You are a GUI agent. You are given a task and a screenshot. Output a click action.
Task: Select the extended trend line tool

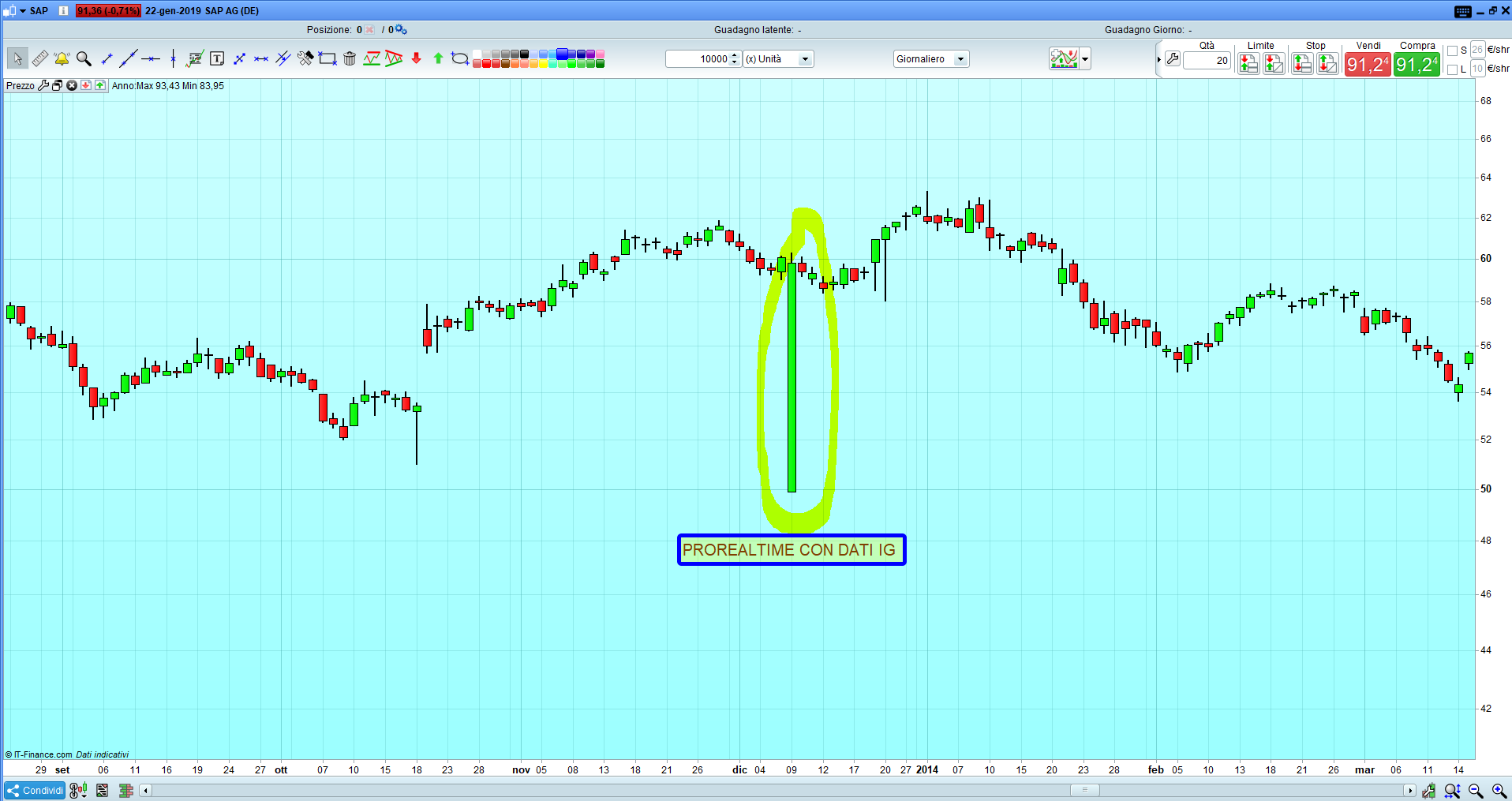coord(129,58)
